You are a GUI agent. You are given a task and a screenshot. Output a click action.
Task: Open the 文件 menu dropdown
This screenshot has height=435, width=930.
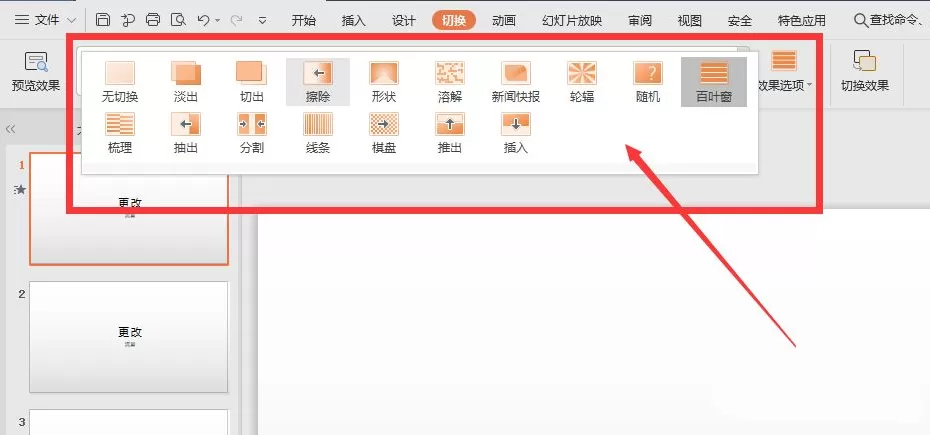click(x=46, y=20)
